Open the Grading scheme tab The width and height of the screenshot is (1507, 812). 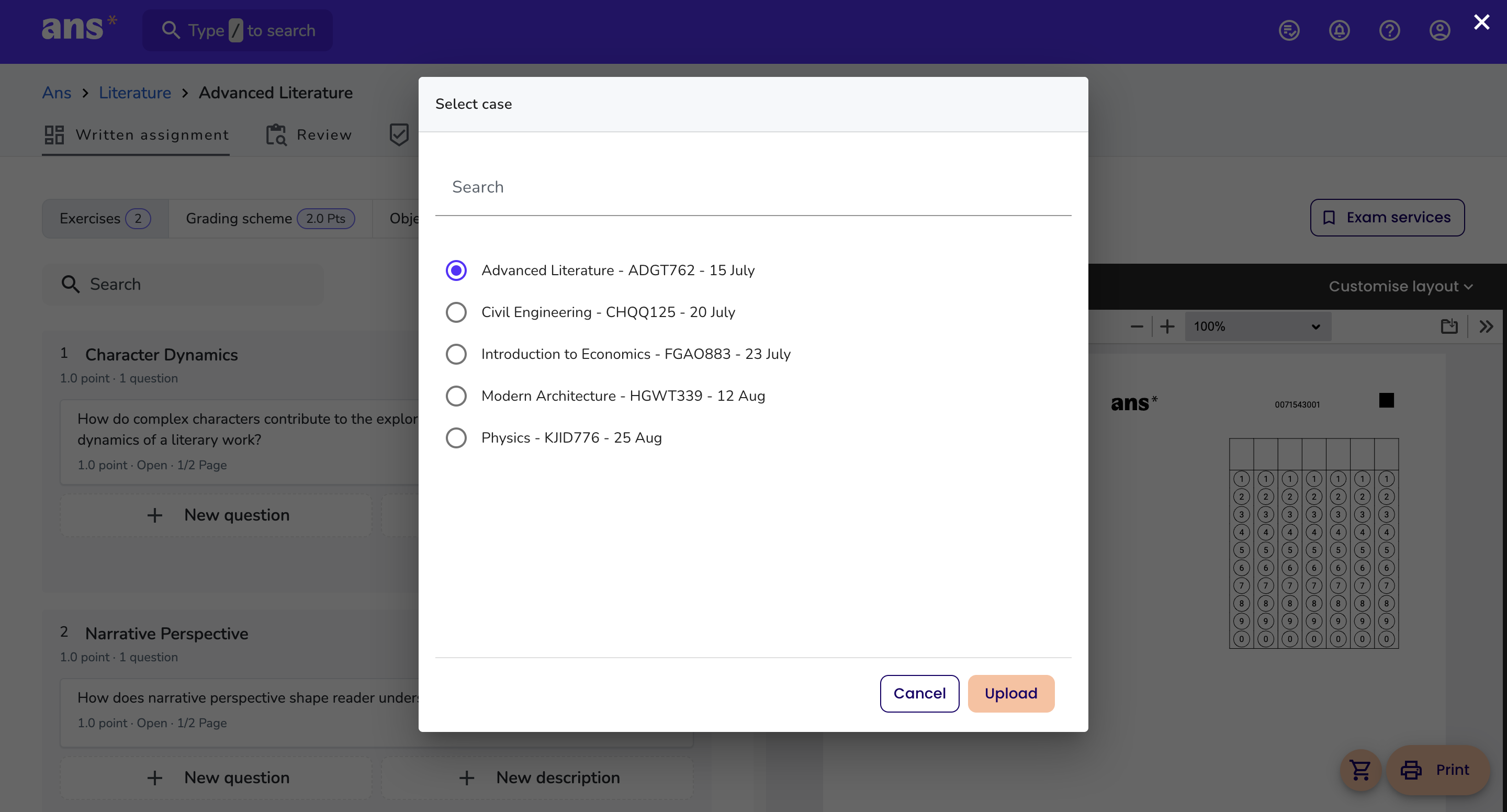271,218
